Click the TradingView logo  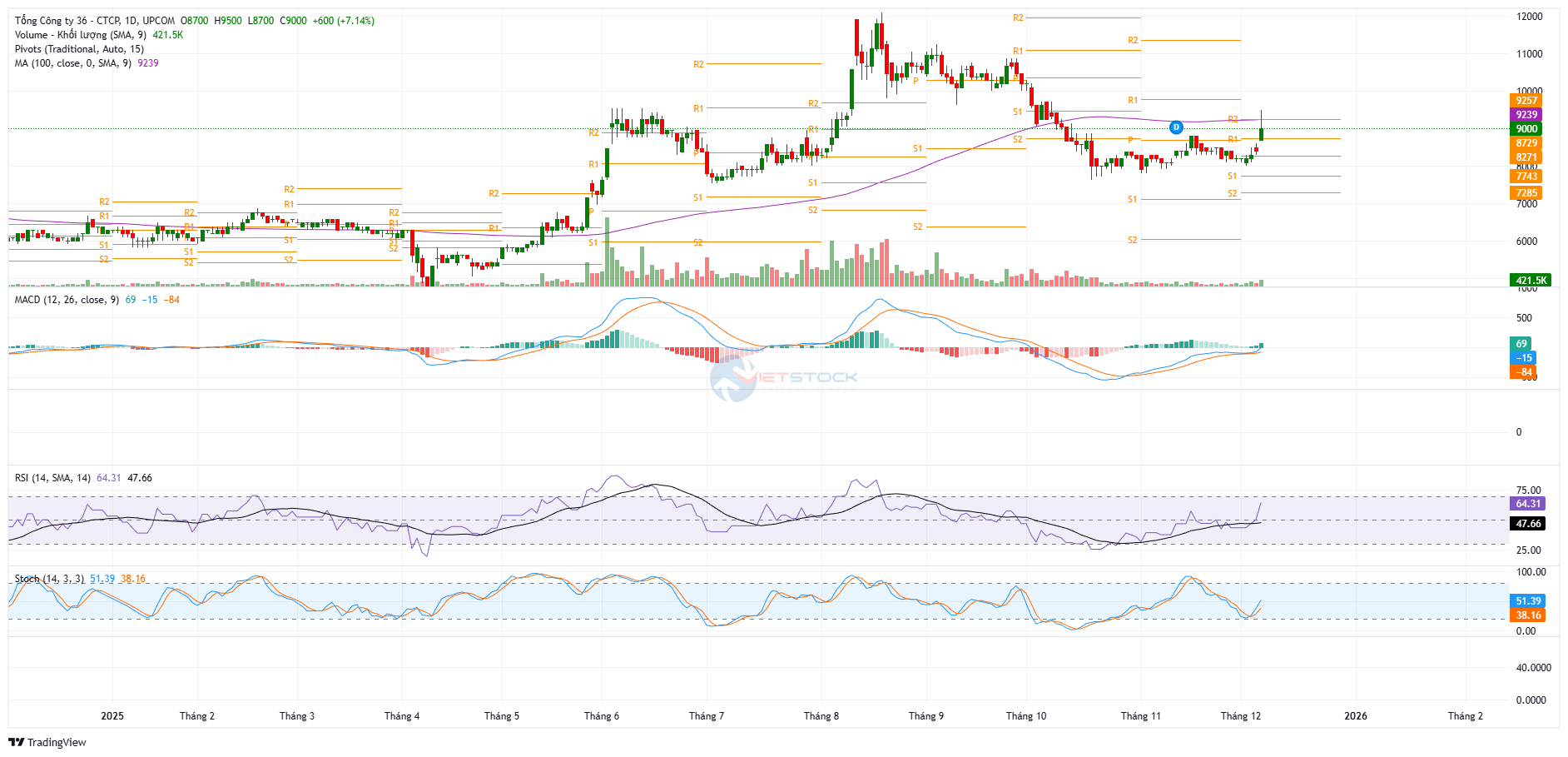point(48,742)
